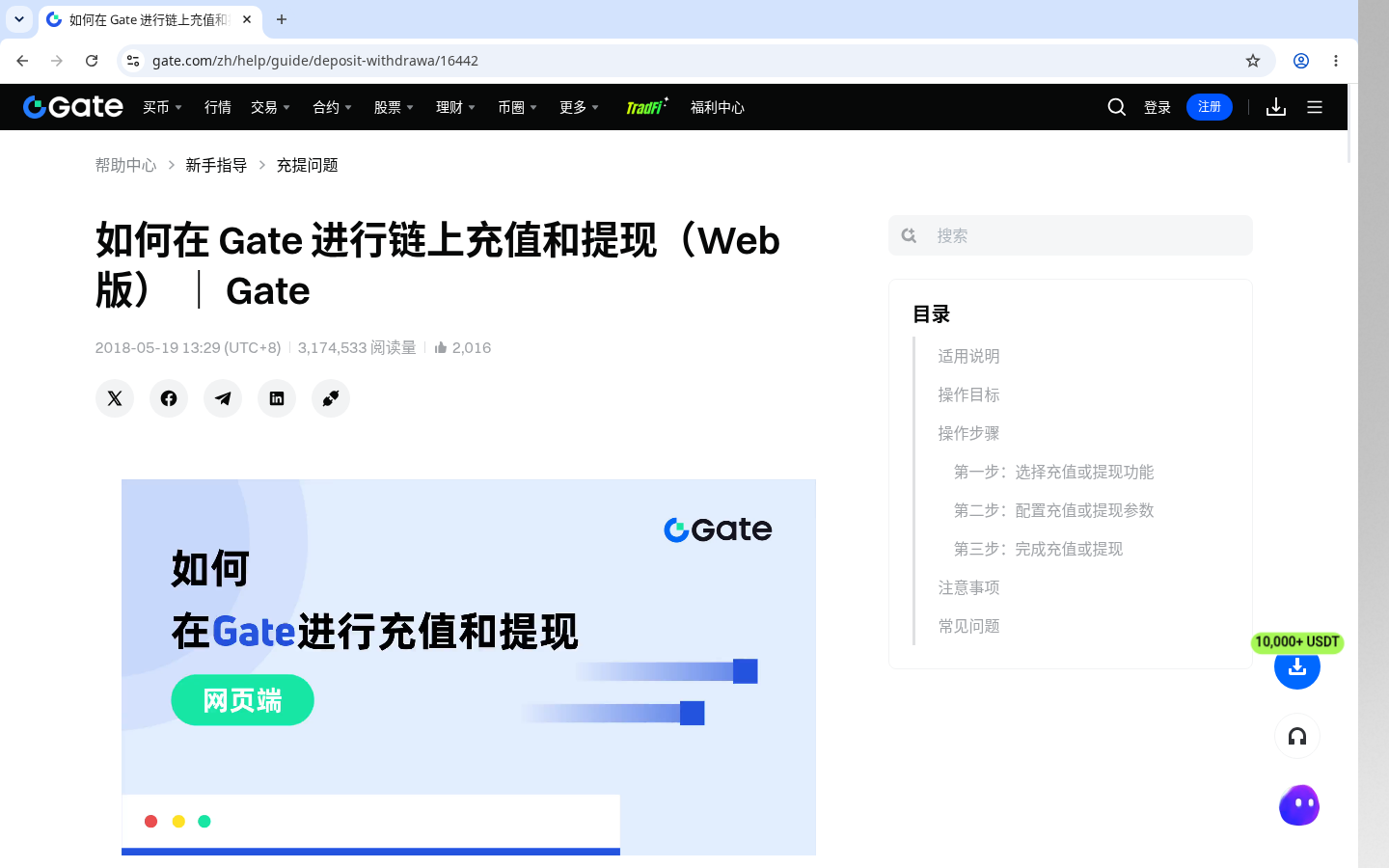Open the purple AI assistant bot
This screenshot has height=868, width=1389.
tap(1299, 805)
